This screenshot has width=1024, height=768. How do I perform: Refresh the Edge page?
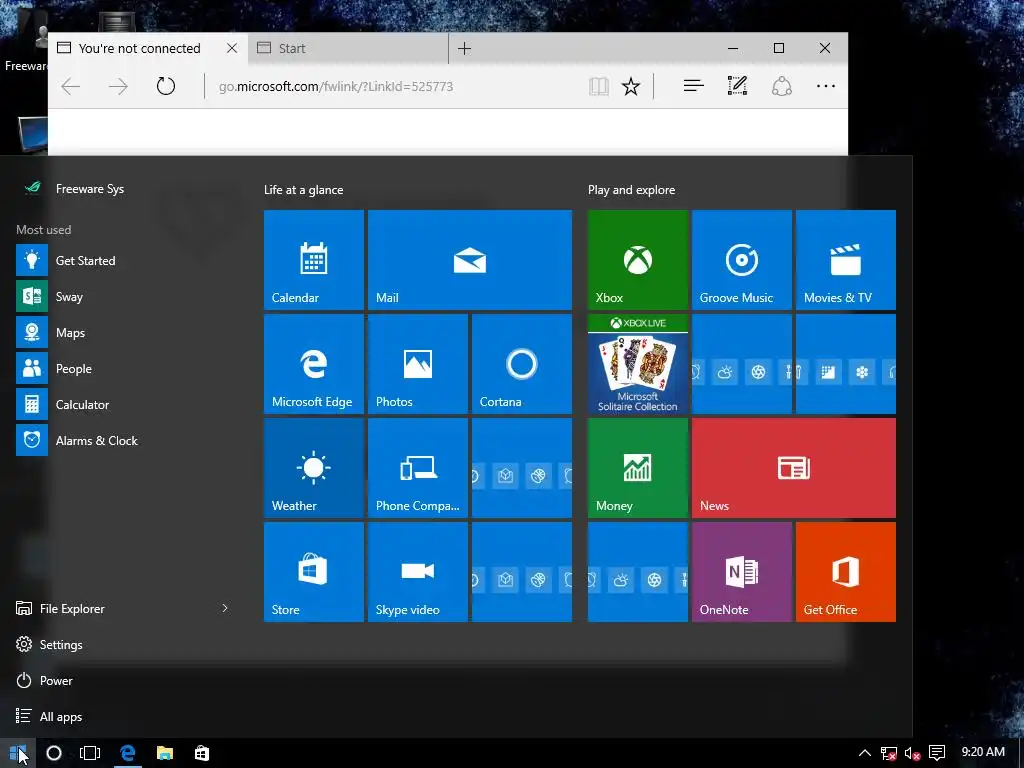coord(166,86)
